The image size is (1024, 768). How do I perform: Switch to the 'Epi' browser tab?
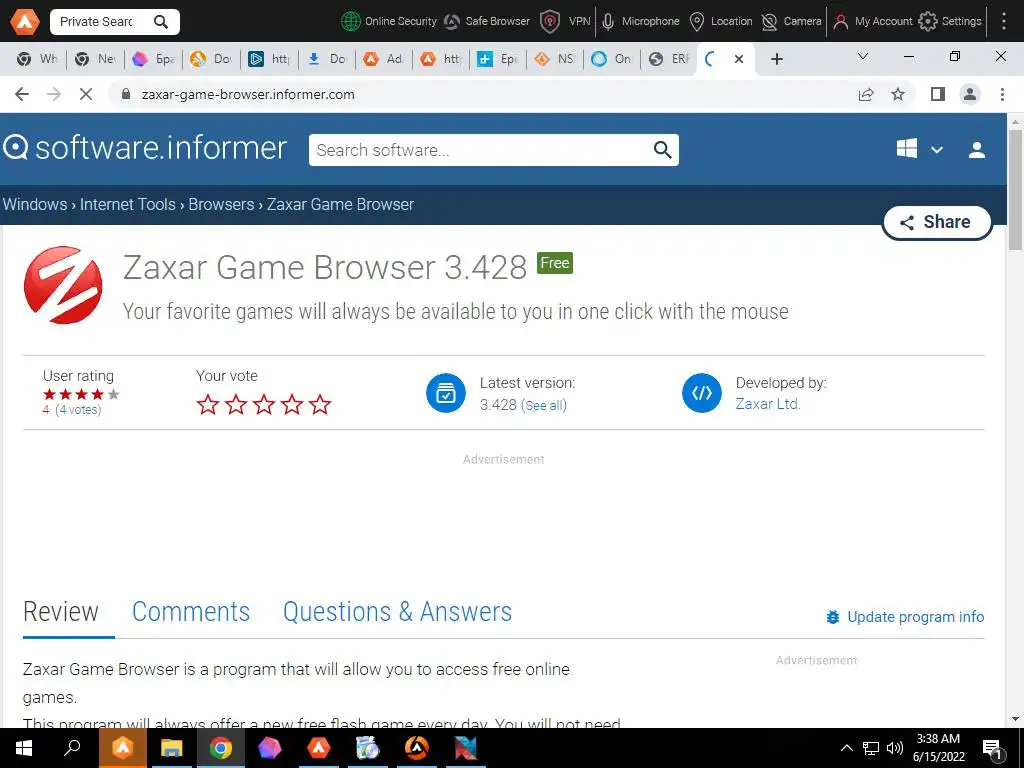point(498,59)
